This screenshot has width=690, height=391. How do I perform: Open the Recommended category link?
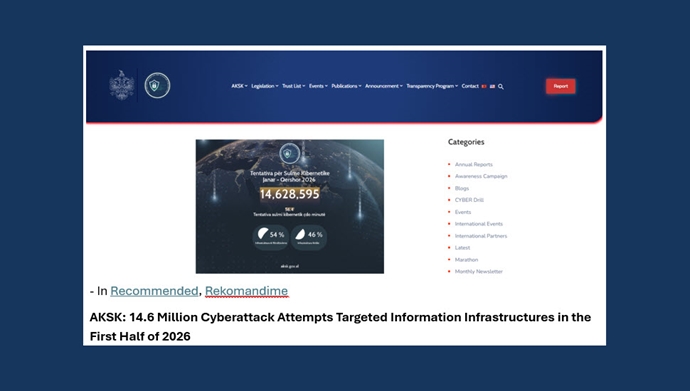point(154,291)
